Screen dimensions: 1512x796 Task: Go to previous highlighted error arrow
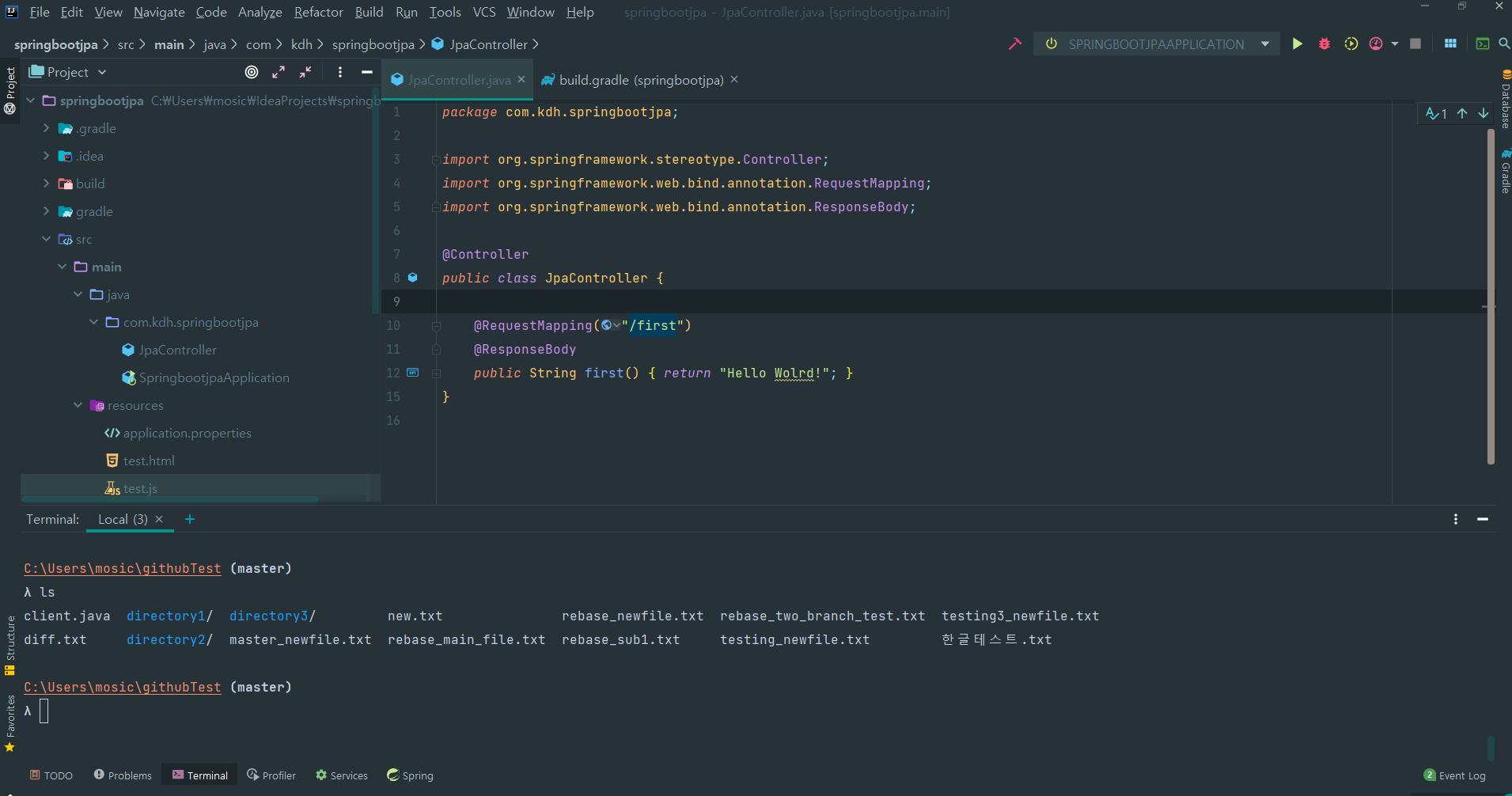coord(1462,113)
